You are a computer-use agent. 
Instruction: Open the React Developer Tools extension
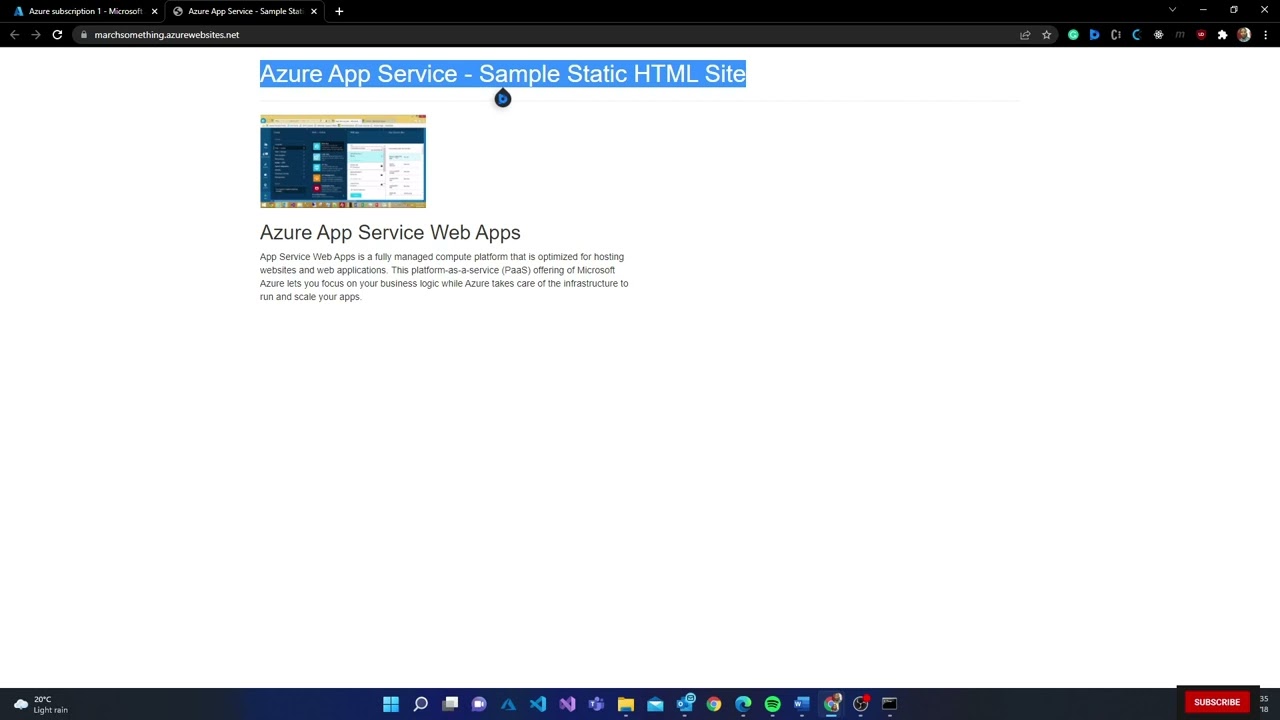(x=1158, y=35)
